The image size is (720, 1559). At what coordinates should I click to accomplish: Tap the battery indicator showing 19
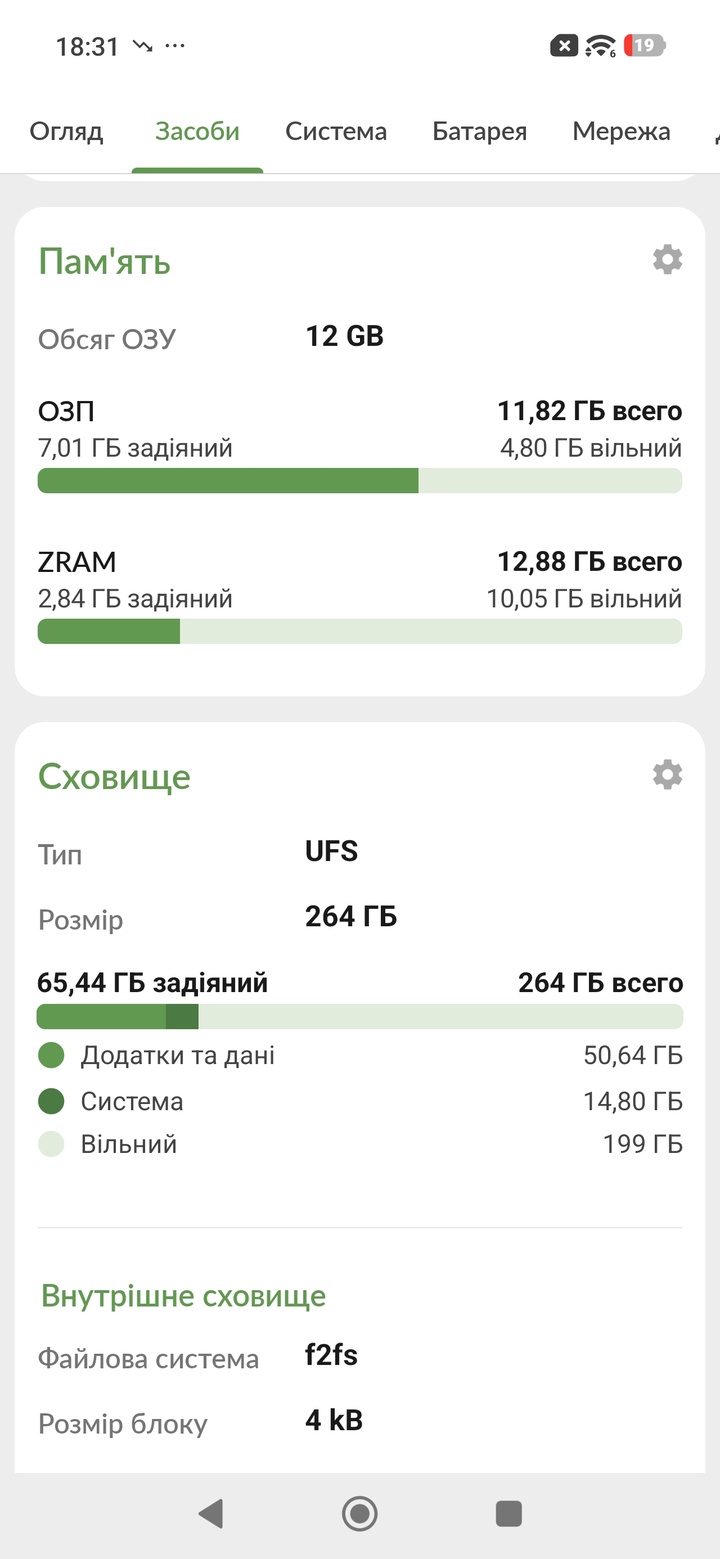[644, 46]
